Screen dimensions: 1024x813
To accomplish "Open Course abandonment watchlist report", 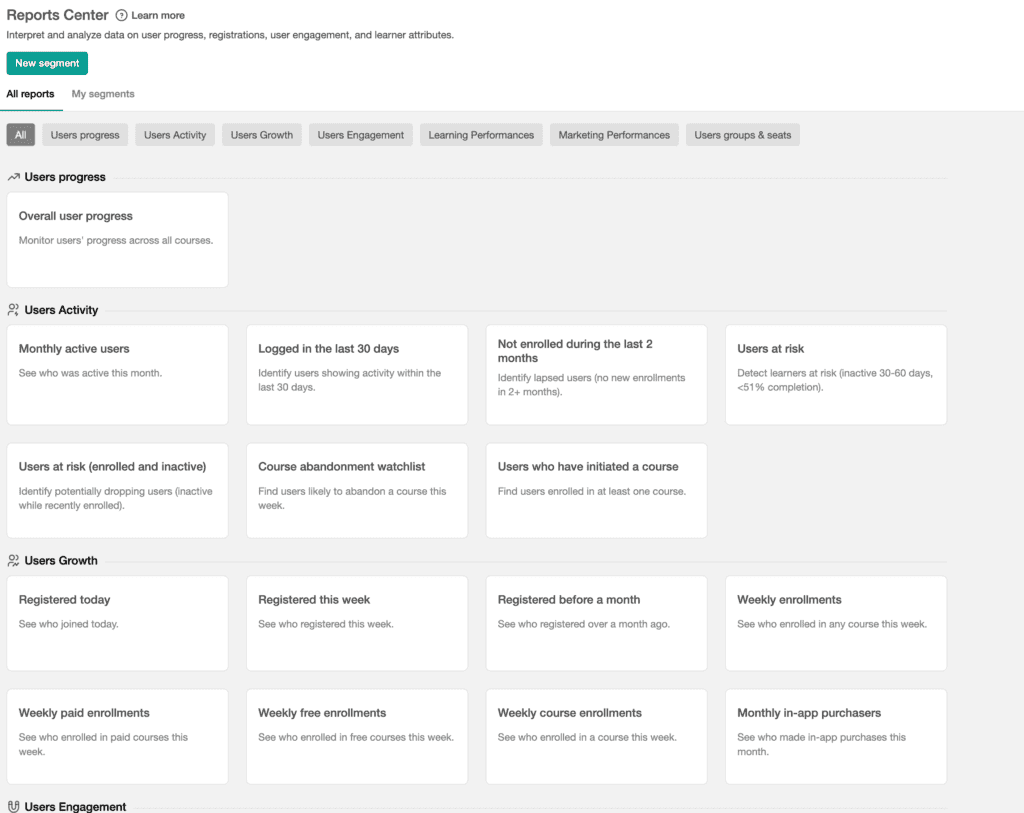I will [356, 490].
